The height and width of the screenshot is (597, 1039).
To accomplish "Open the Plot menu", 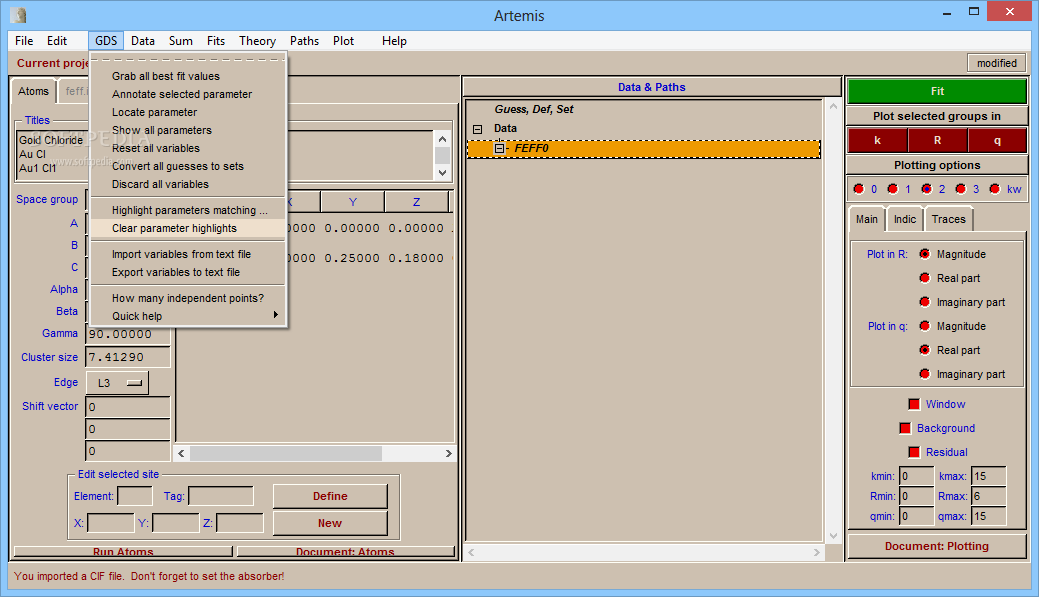I will [x=343, y=40].
